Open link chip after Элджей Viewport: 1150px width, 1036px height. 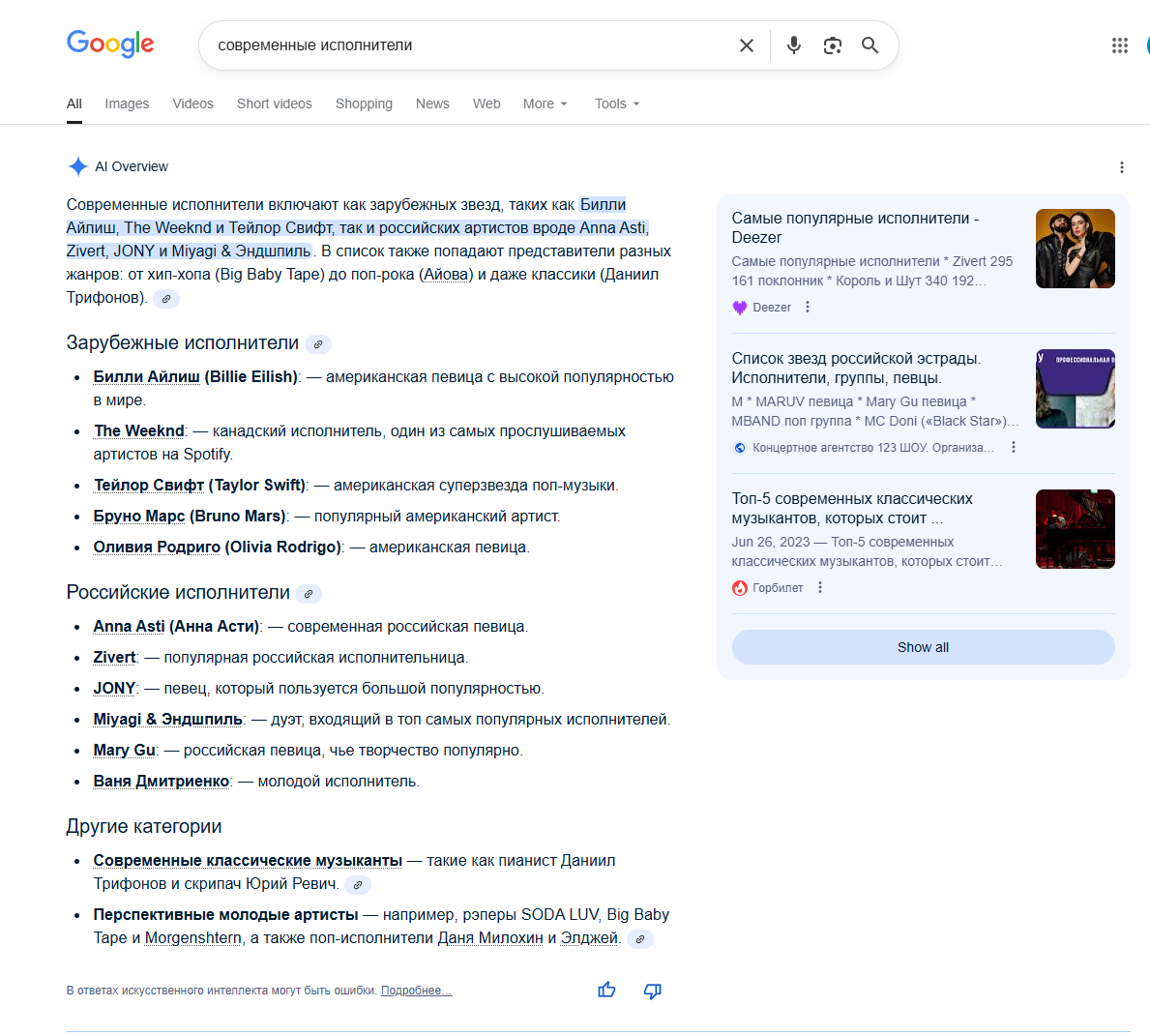tap(640, 939)
